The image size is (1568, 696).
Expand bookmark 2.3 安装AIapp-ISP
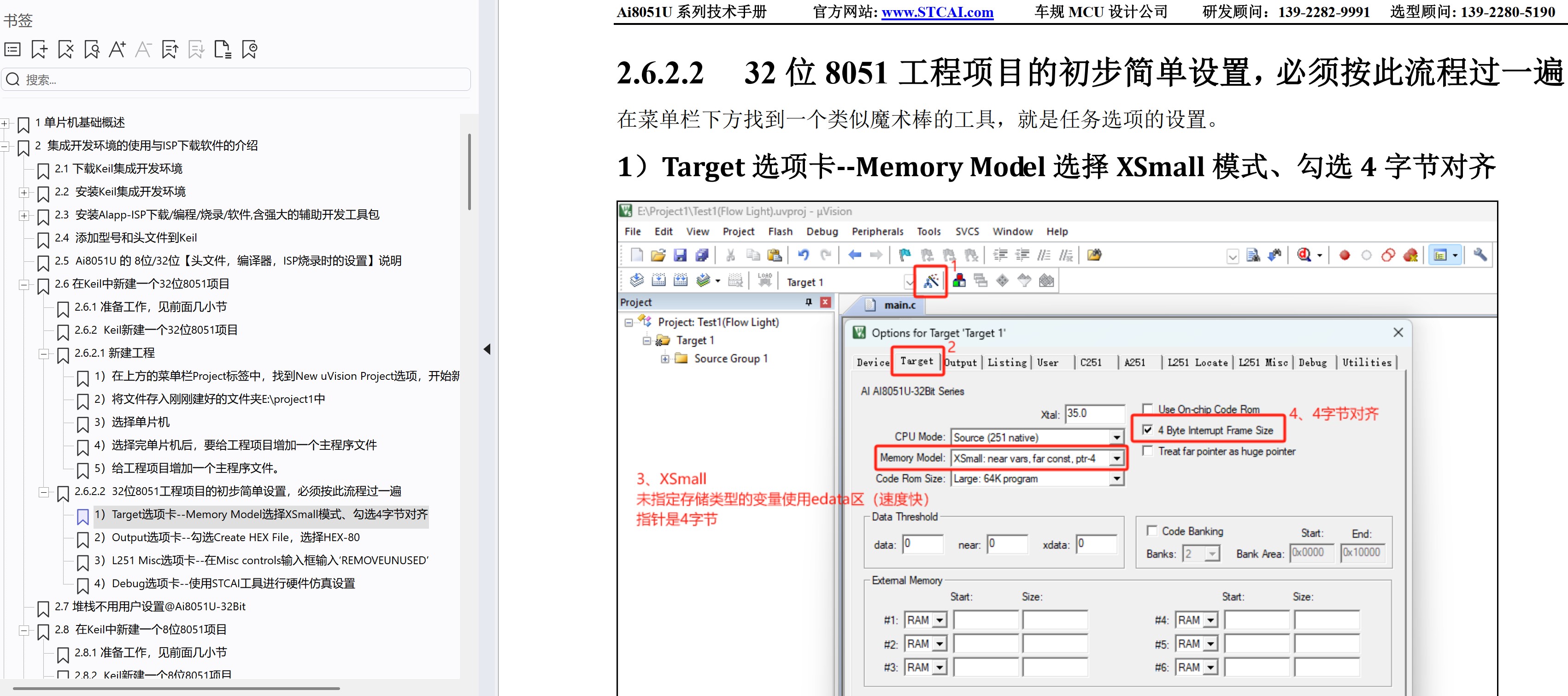coord(24,216)
